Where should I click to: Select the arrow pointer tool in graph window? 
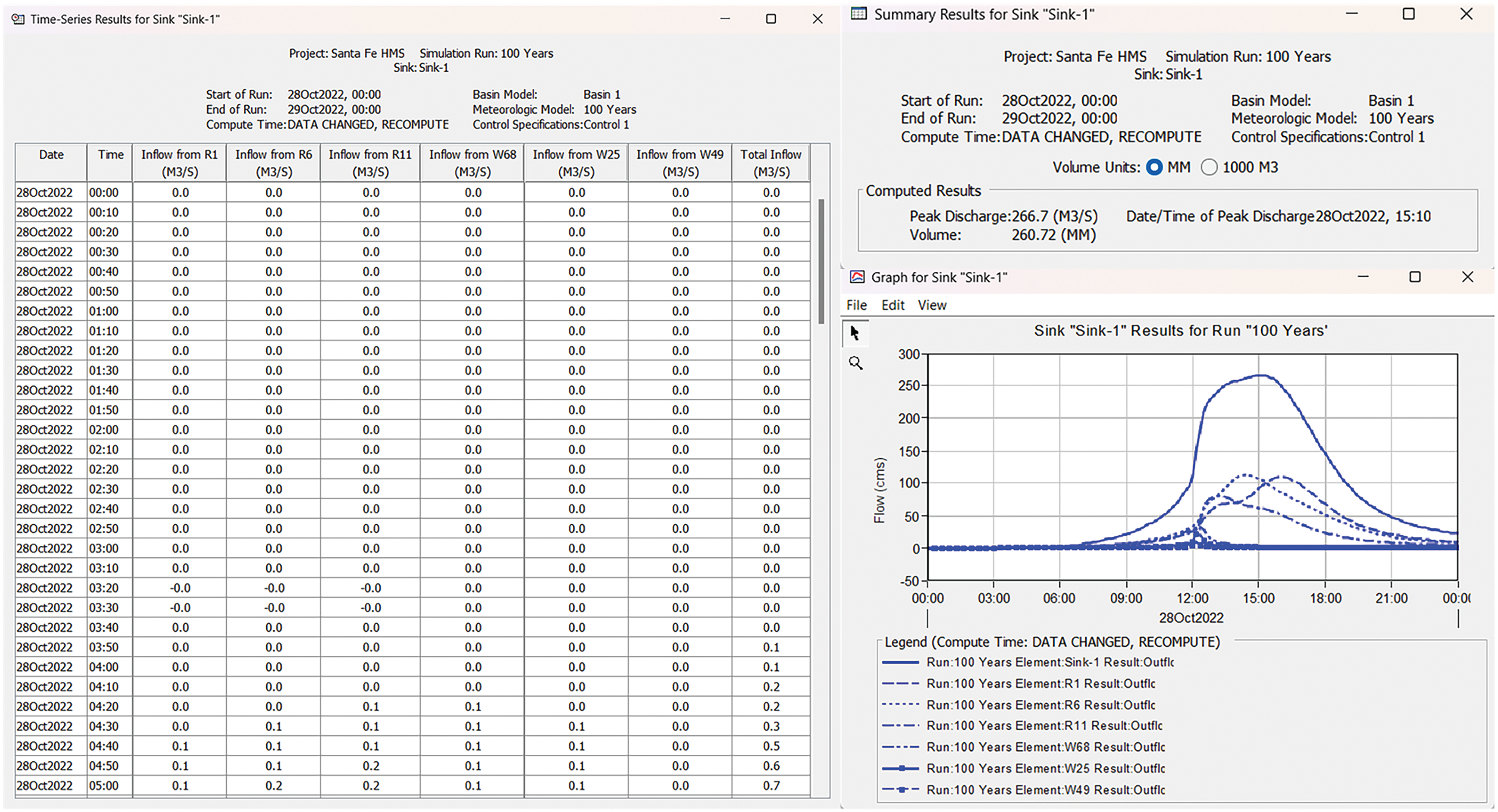pyautogui.click(x=855, y=333)
